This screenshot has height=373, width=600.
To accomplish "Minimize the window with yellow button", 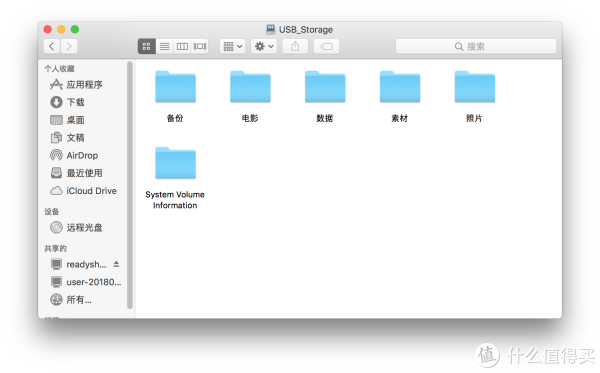I will point(61,29).
